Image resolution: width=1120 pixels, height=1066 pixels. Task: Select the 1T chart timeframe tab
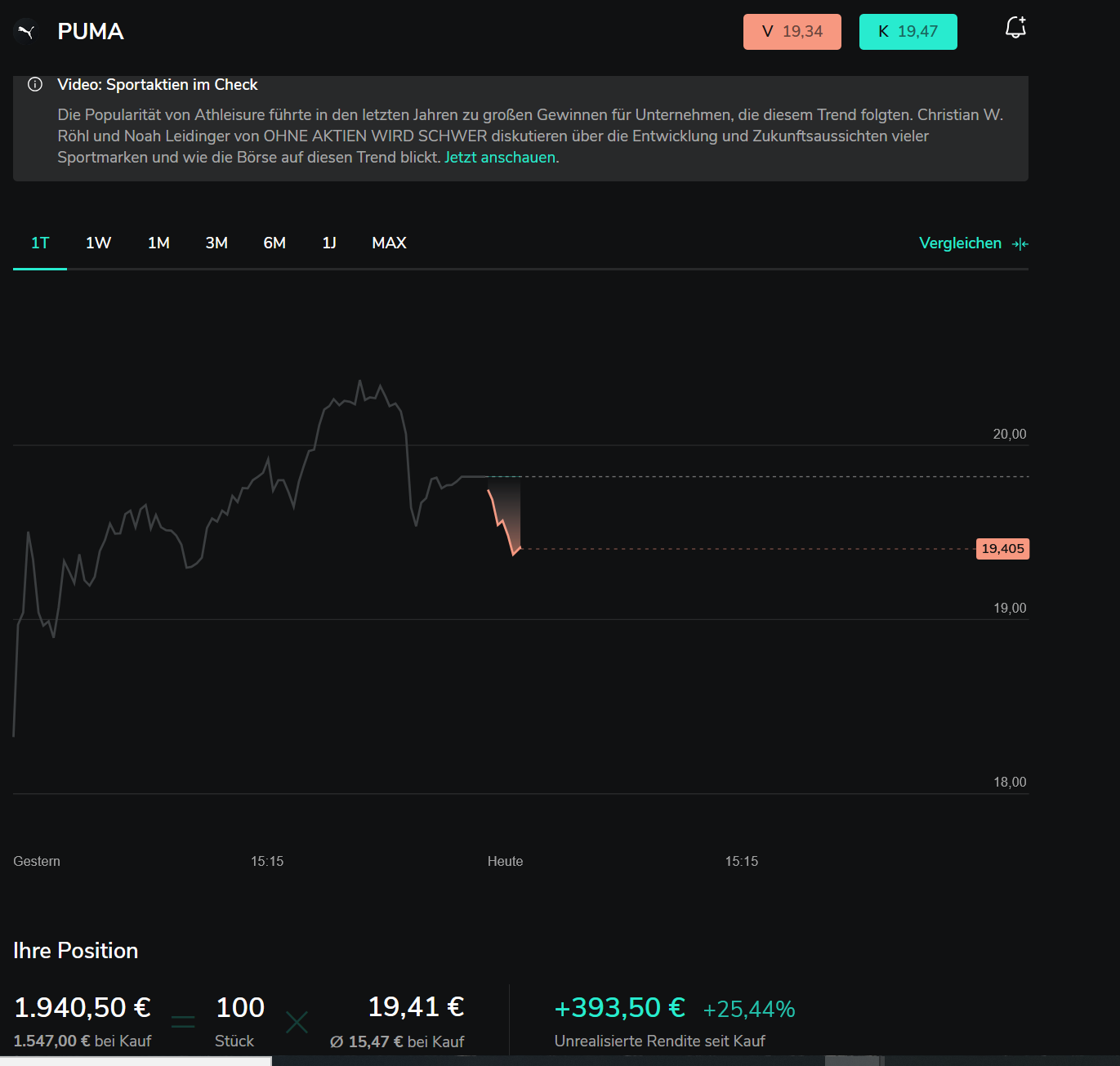click(40, 243)
